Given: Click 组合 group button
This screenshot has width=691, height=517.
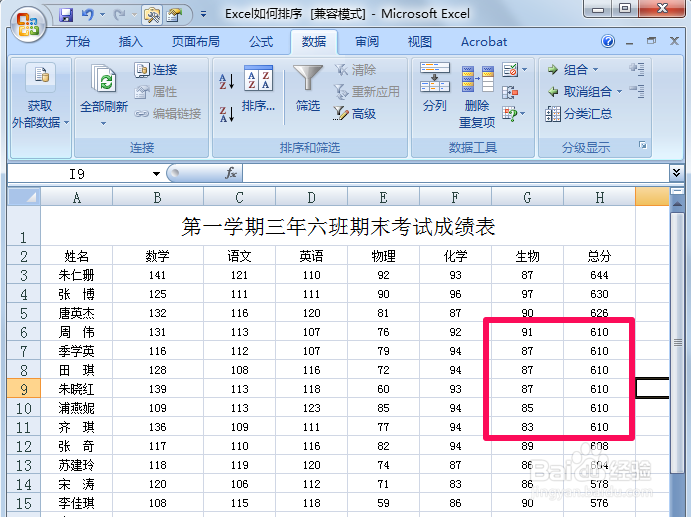Looking at the screenshot, I should (x=568, y=70).
